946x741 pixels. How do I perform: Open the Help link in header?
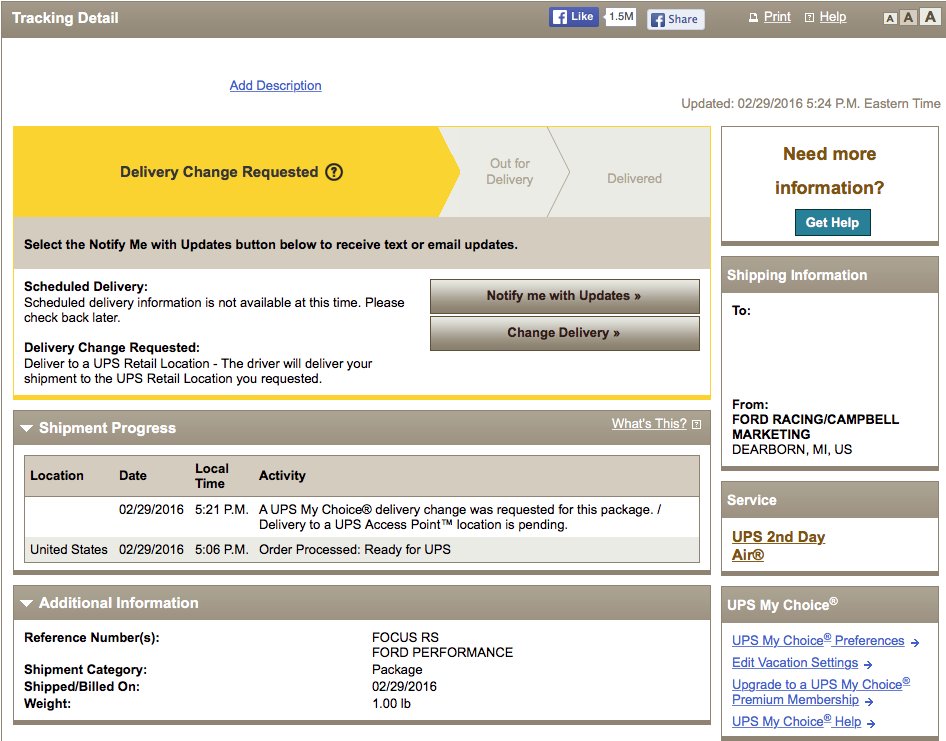[833, 17]
